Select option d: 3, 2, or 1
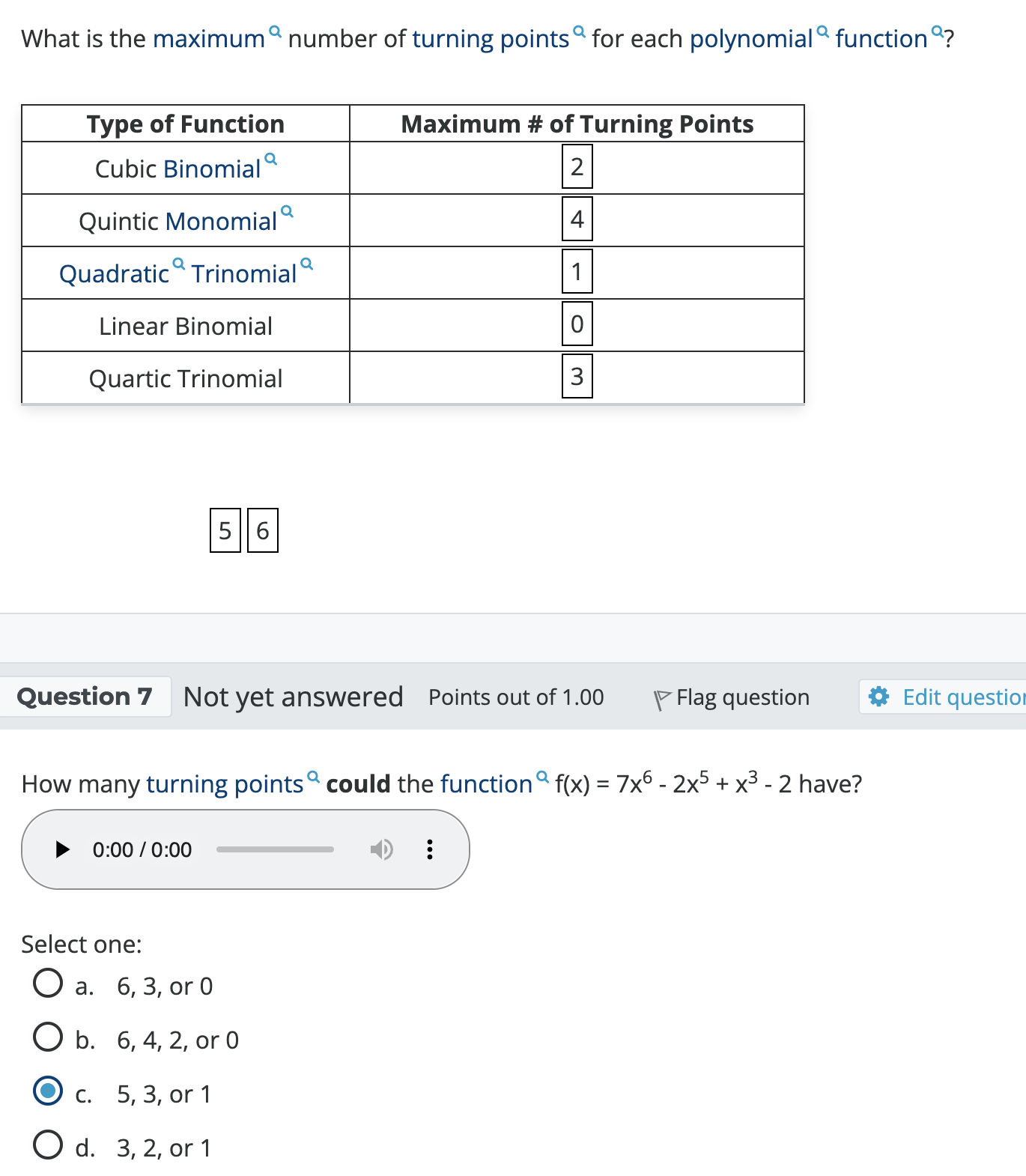This screenshot has width=1026, height=1176. coord(48,1145)
